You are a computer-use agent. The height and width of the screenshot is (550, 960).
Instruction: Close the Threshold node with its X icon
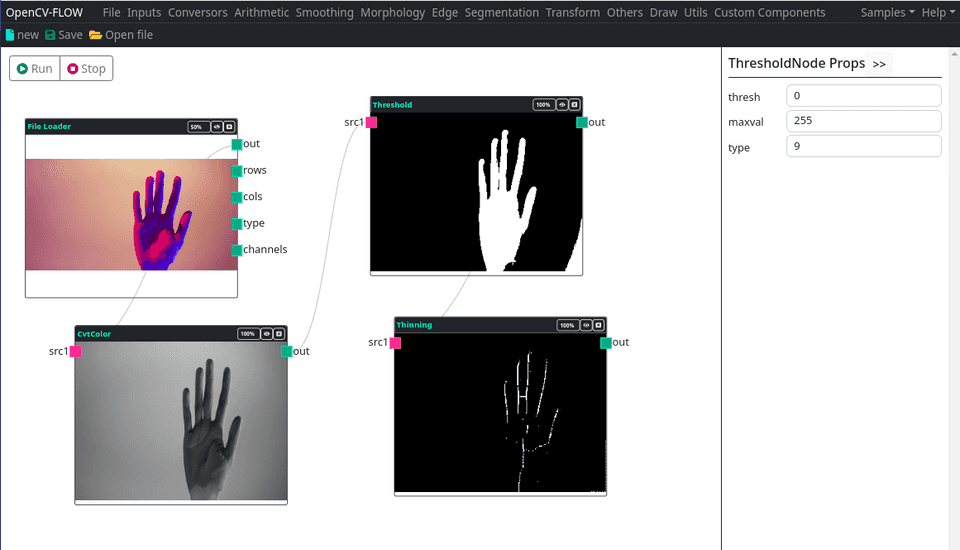575,104
